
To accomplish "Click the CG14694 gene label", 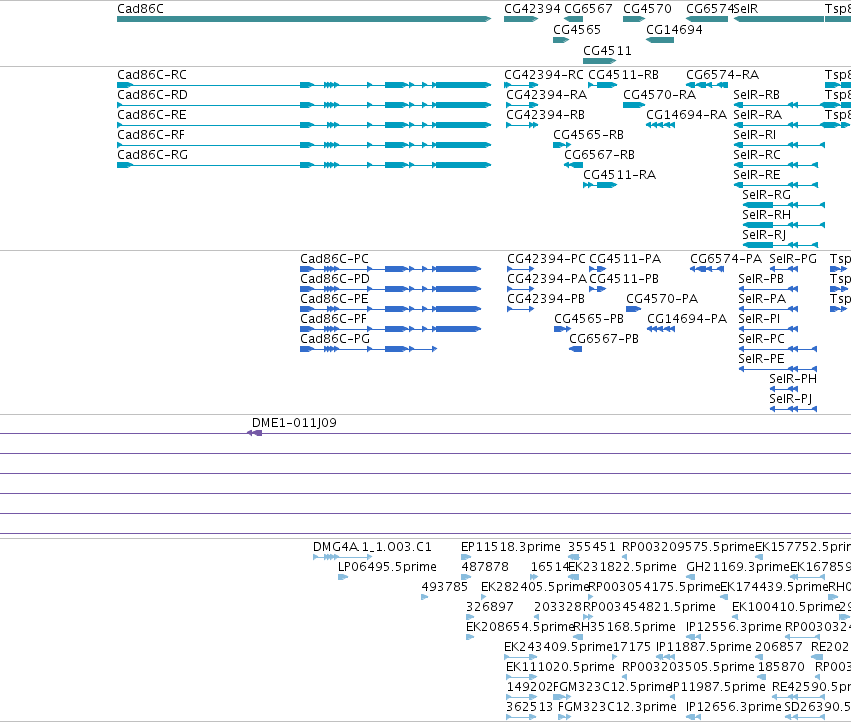I will (x=674, y=29).
